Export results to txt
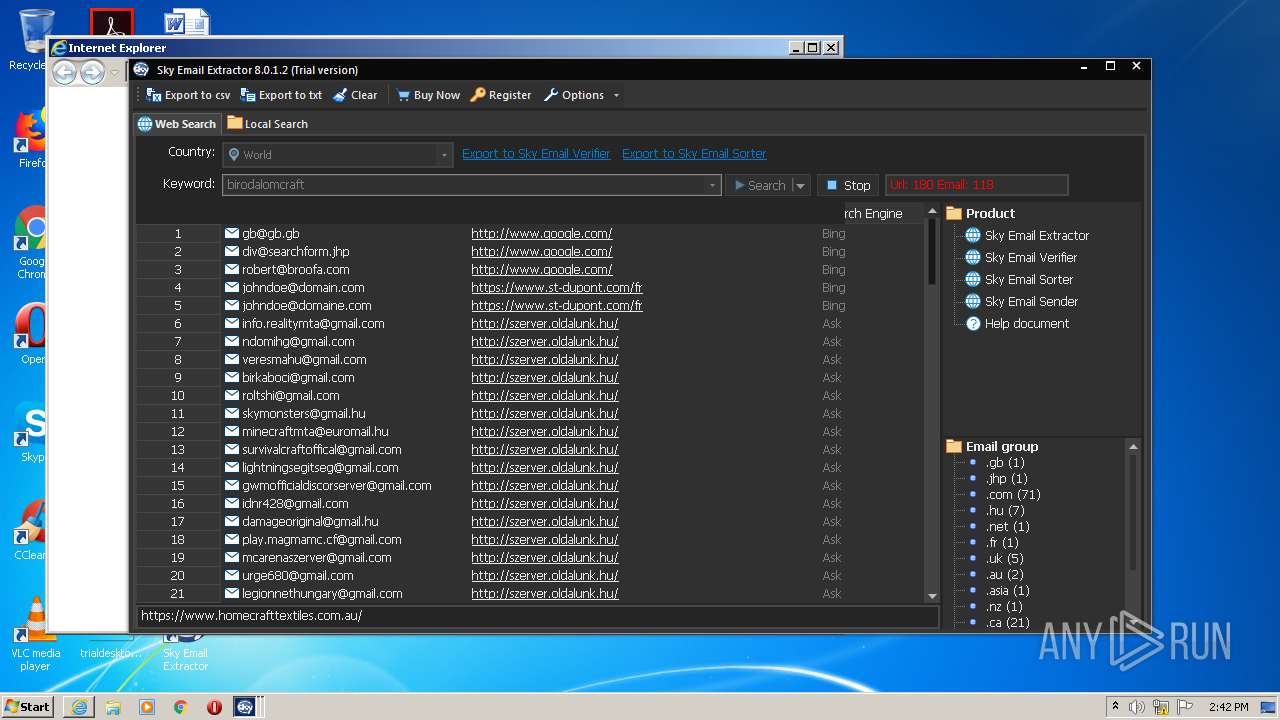This screenshot has height=720, width=1280. pyautogui.click(x=281, y=95)
